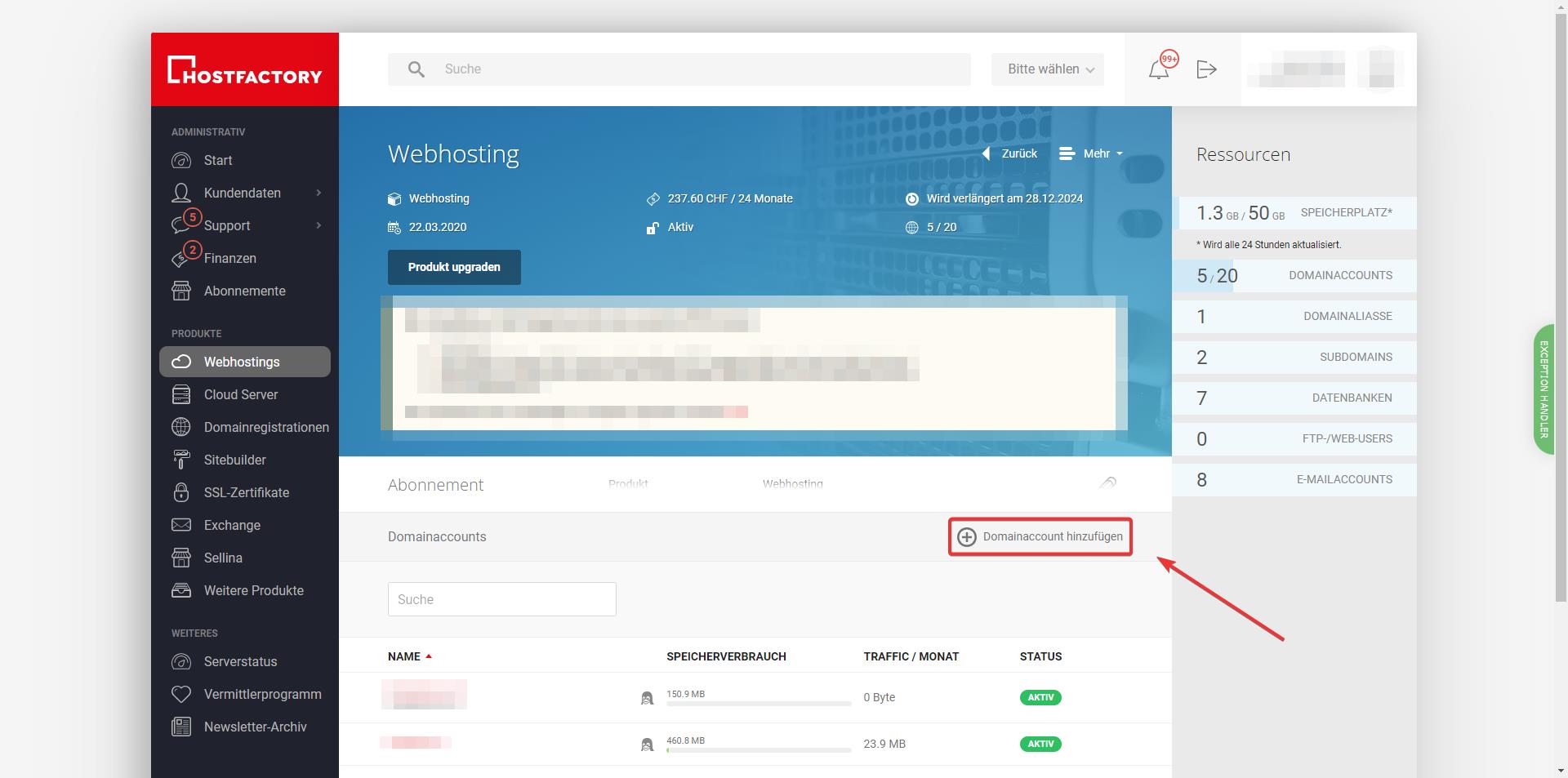Click the Hostfactory logo

pos(245,69)
